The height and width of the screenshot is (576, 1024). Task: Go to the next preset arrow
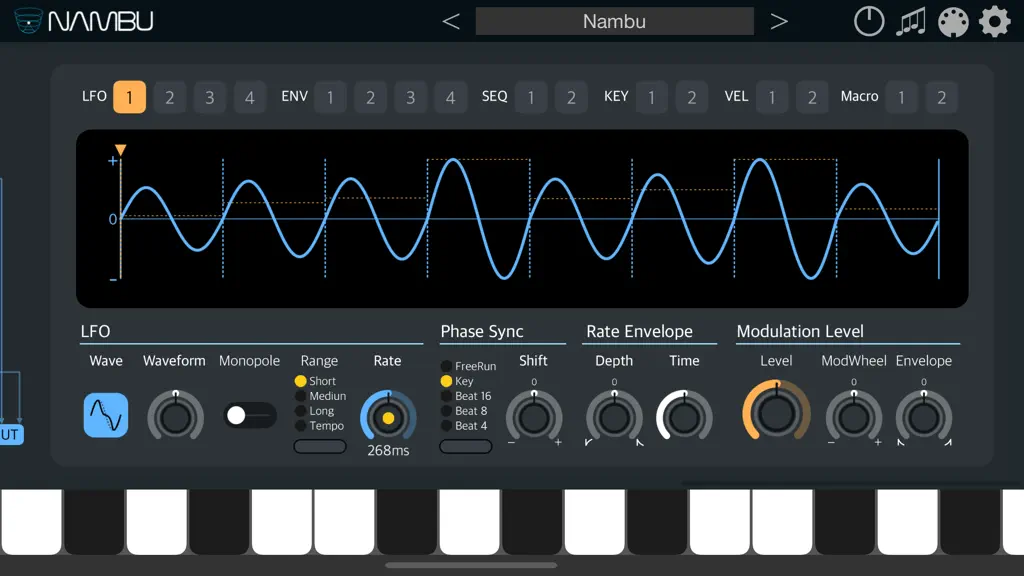pyautogui.click(x=778, y=22)
